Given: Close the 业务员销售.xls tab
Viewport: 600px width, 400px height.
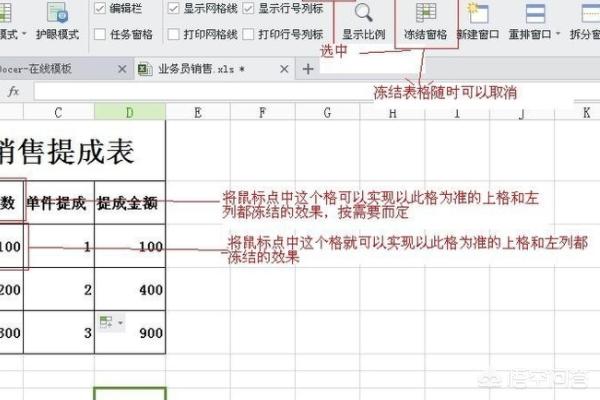Looking at the screenshot, I should coord(284,69).
